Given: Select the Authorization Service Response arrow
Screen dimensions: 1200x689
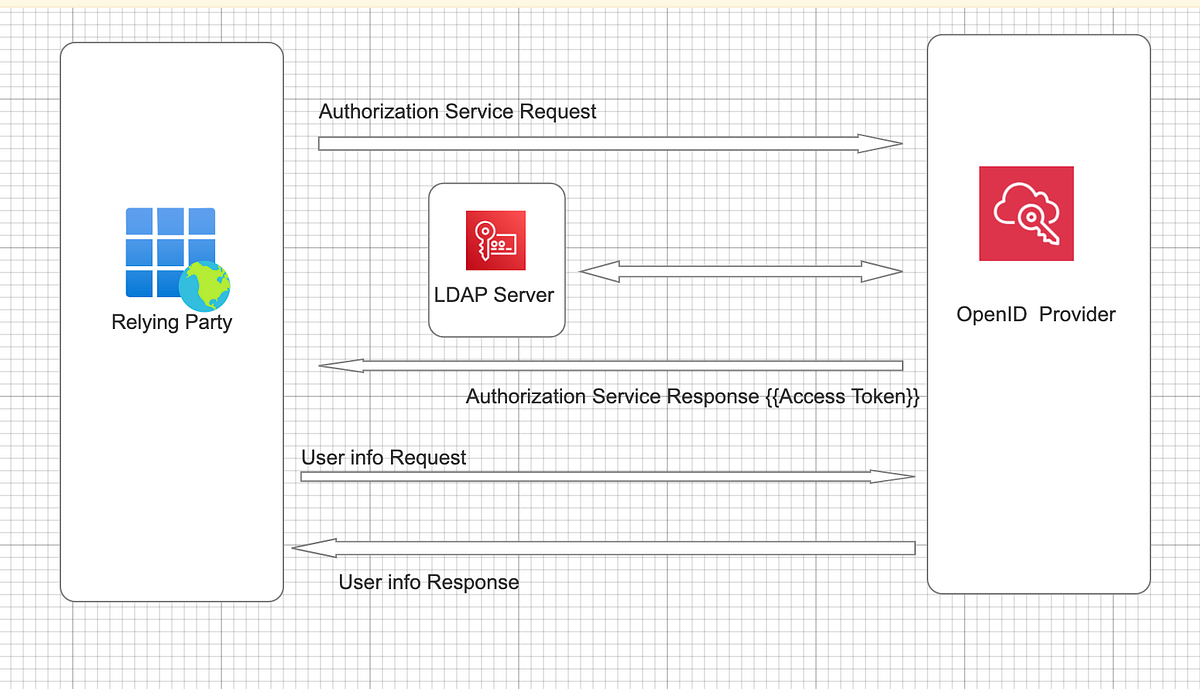Looking at the screenshot, I should pos(610,366).
